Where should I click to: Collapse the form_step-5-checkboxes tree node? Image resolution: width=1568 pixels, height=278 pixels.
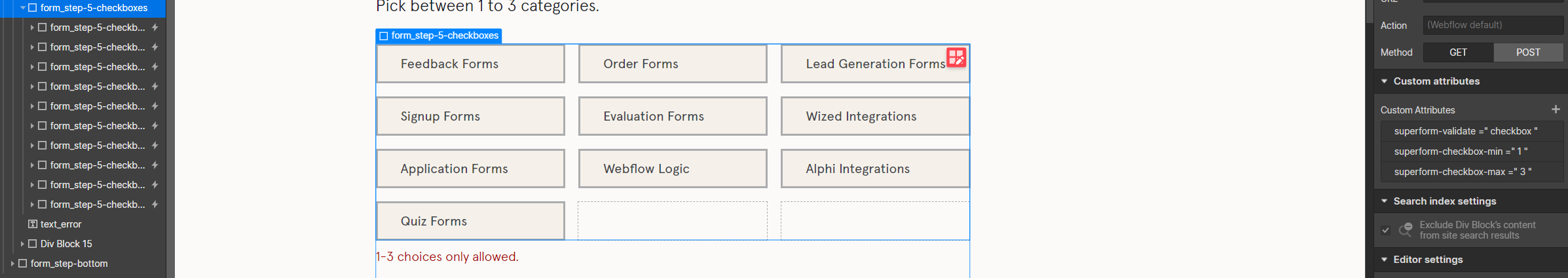(23, 8)
